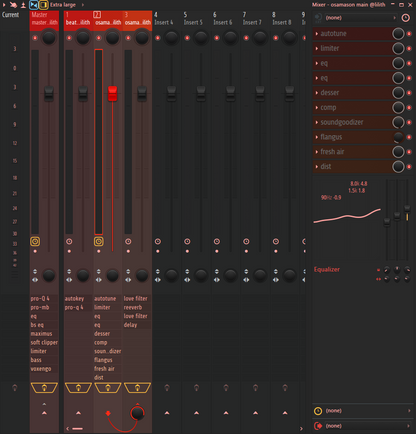Toggle effects slots switch on track 3

[x=137, y=388]
